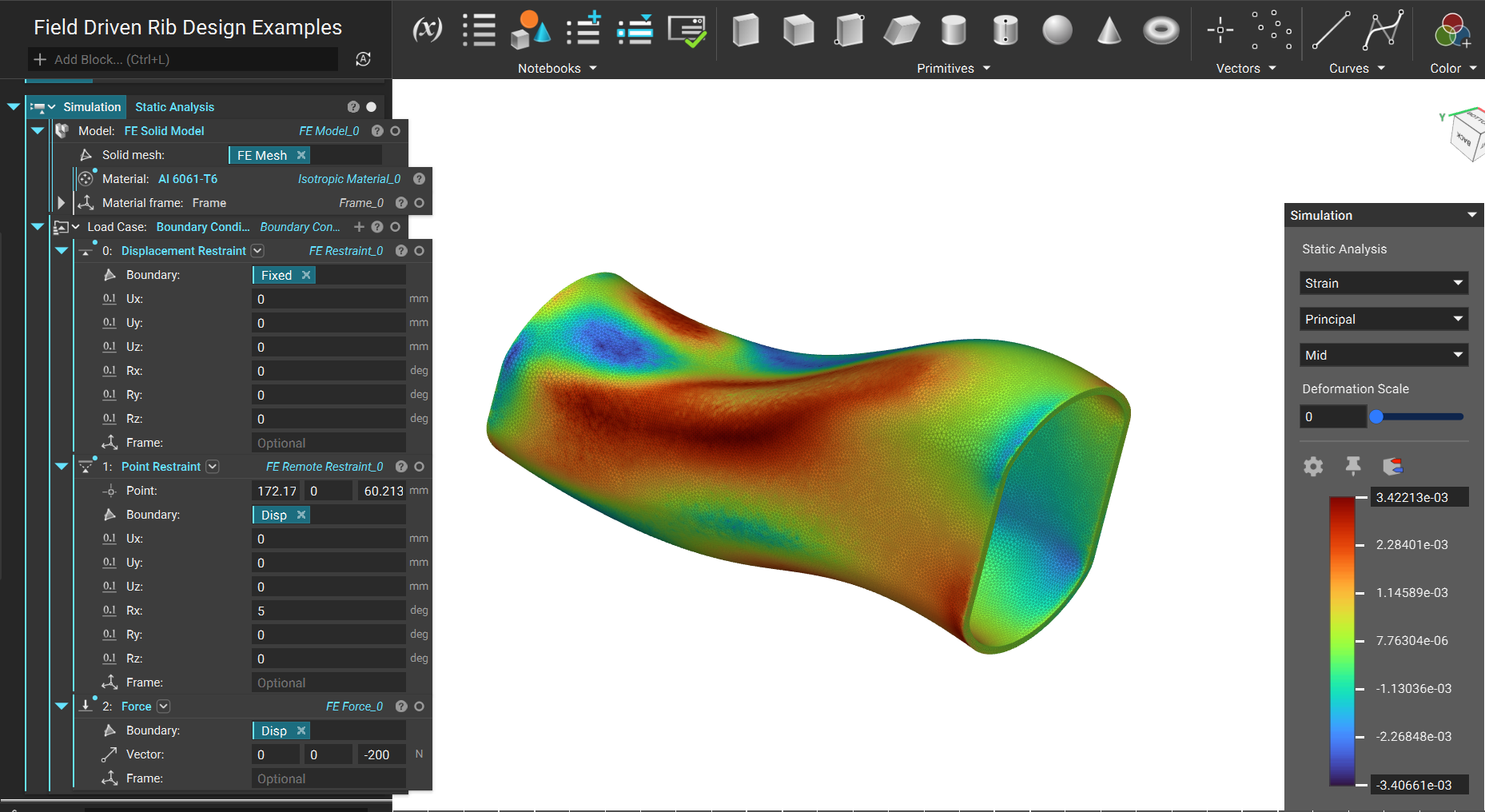Click help icon on Simulation block row
The height and width of the screenshot is (812, 1485).
353,107
